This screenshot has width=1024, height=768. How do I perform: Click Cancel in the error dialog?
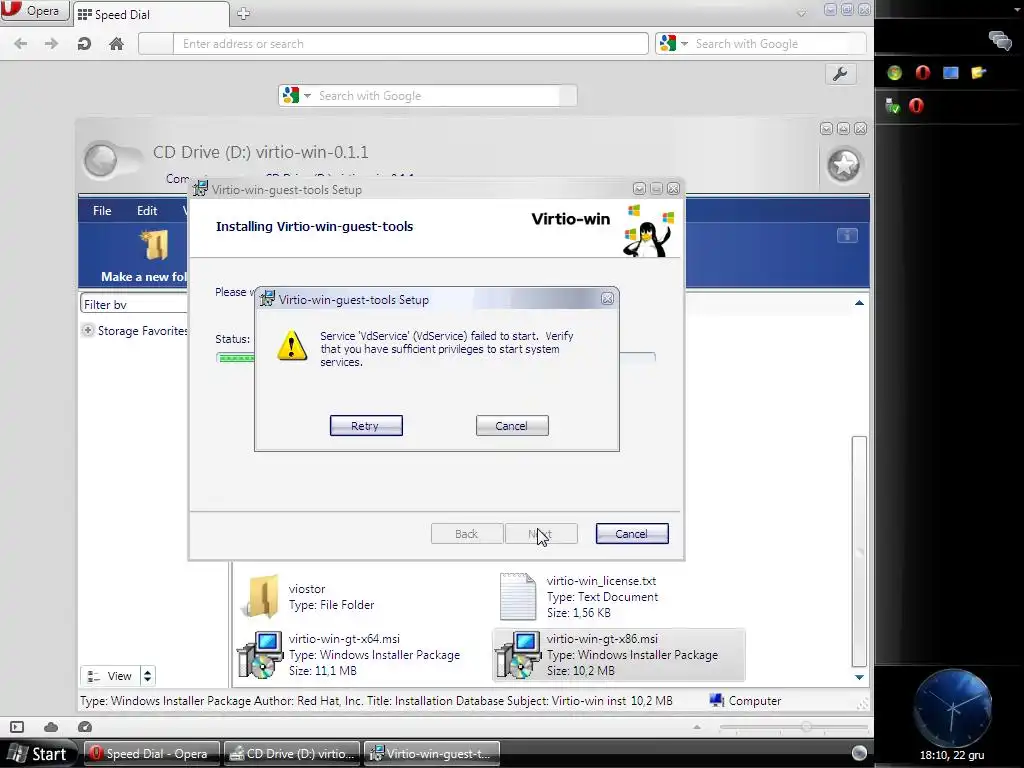(511, 426)
